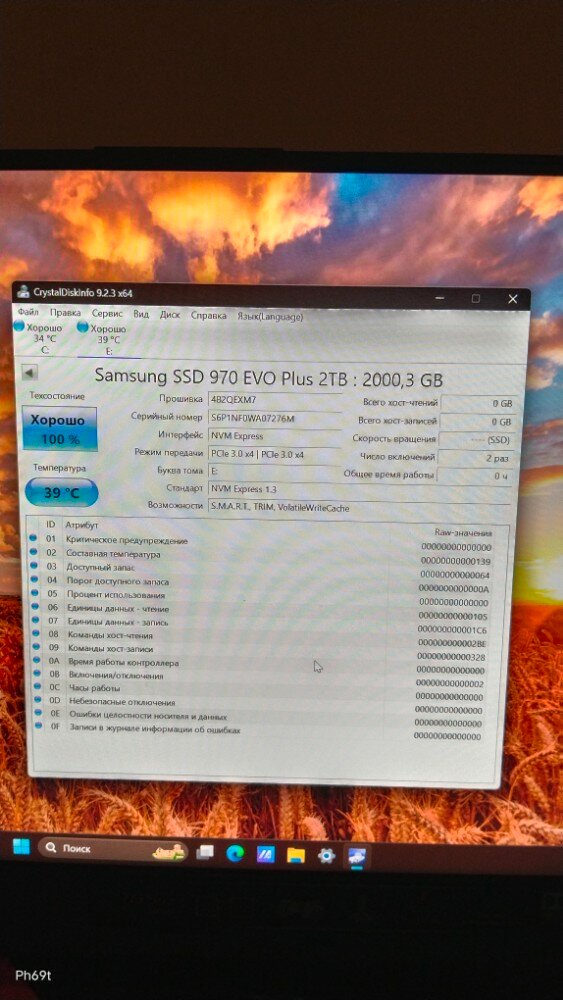The height and width of the screenshot is (1000, 563).
Task: Click raw value 0000000000000A
Action: point(454,589)
